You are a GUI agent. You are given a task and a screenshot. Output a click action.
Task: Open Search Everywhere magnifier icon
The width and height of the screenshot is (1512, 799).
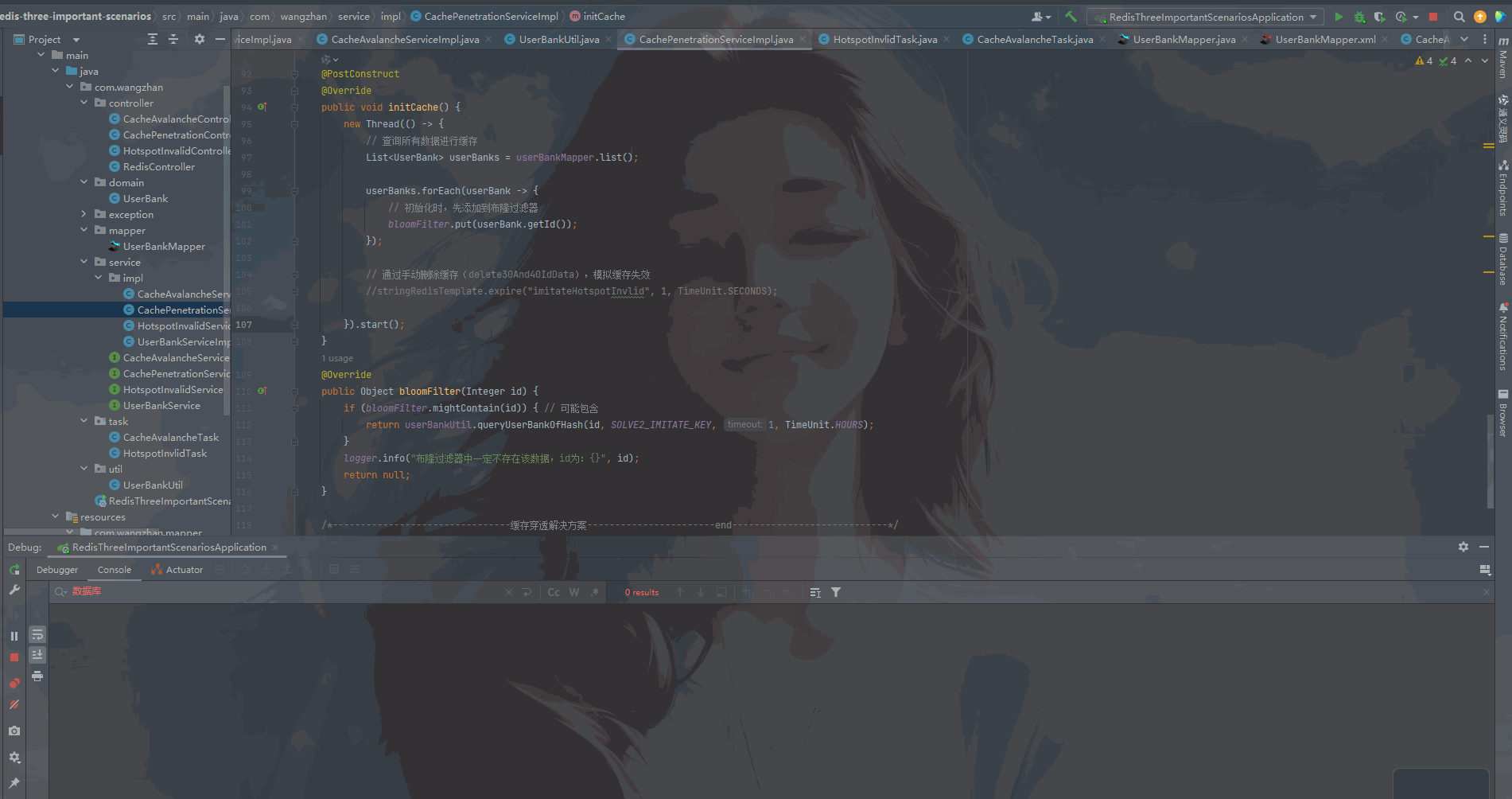pyautogui.click(x=1459, y=17)
